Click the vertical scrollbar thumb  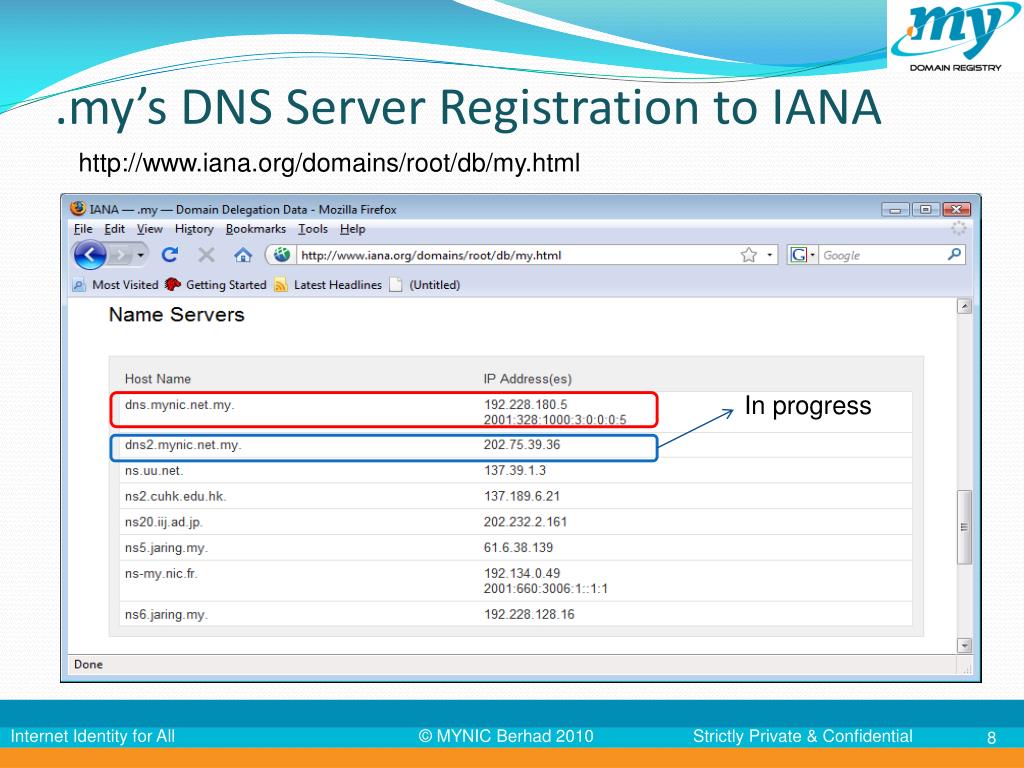point(964,526)
